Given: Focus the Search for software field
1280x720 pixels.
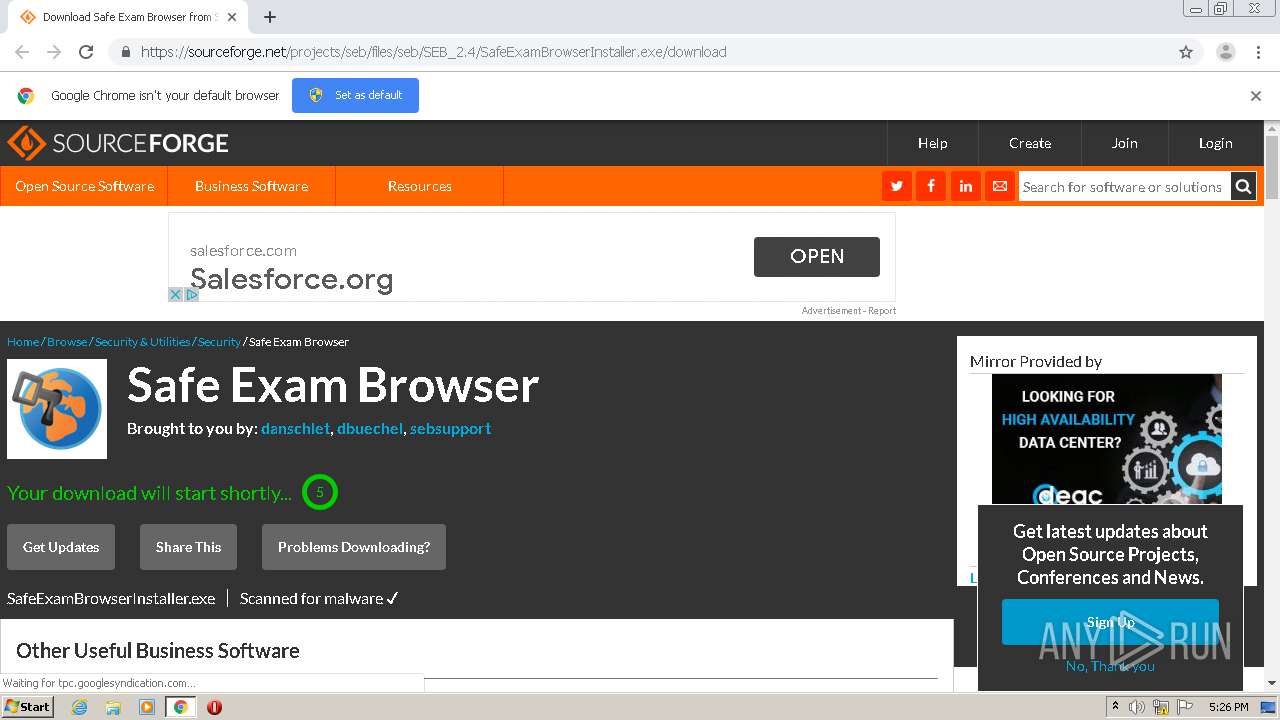Looking at the screenshot, I should click(1124, 186).
